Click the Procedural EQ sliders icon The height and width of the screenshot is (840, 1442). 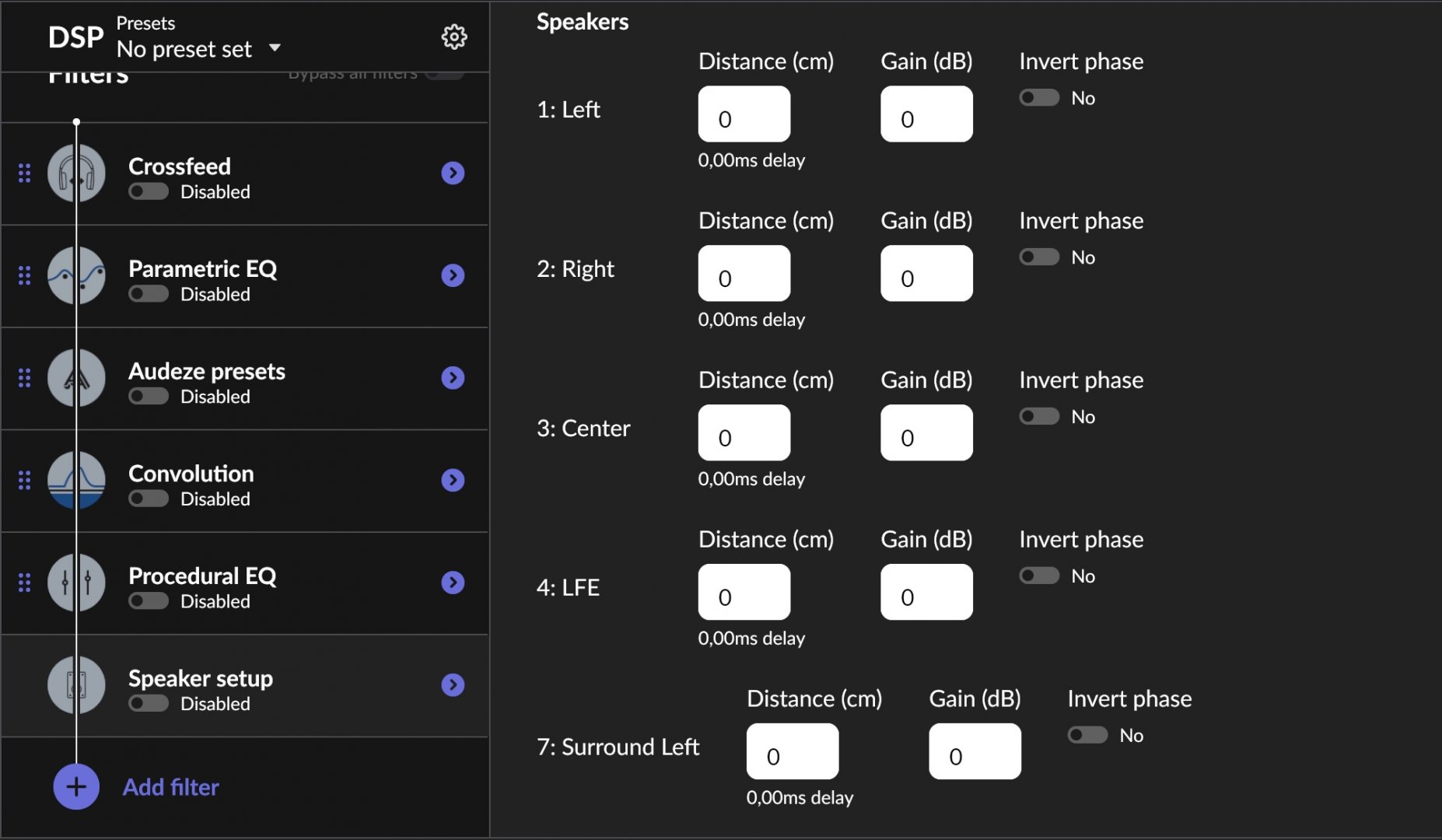click(x=76, y=583)
